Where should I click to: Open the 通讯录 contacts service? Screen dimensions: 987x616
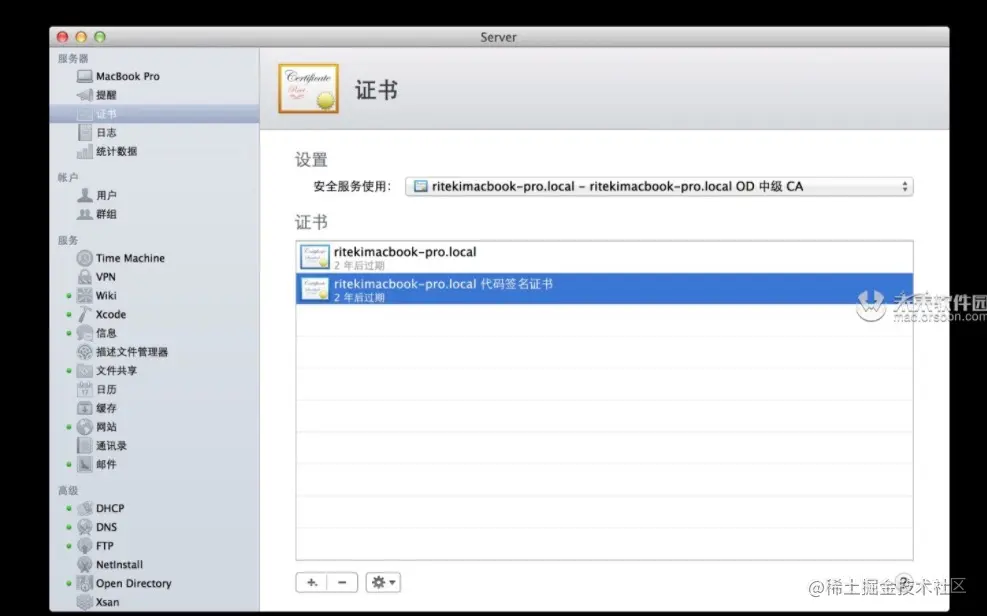click(x=102, y=446)
